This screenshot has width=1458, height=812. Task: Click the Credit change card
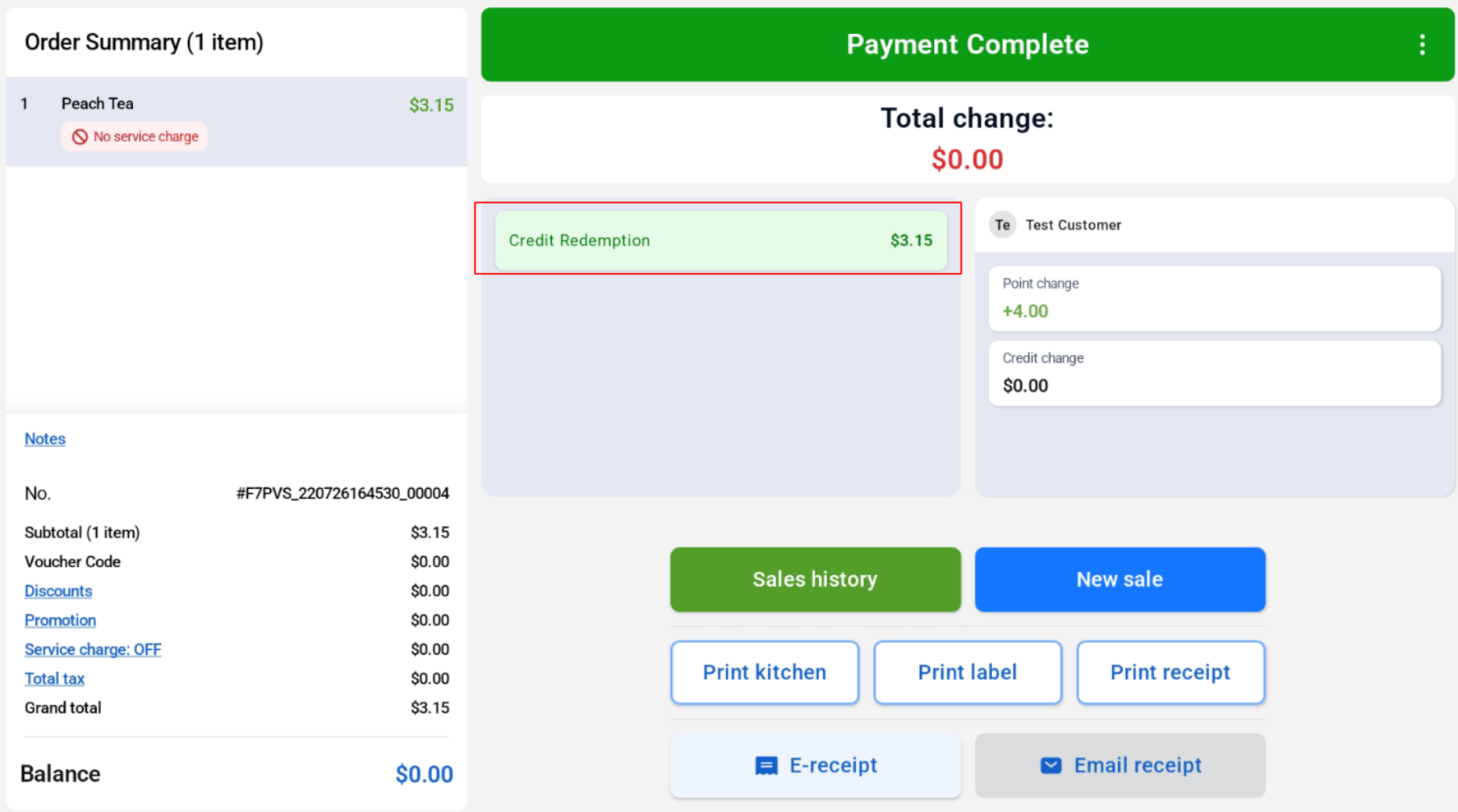(1215, 373)
